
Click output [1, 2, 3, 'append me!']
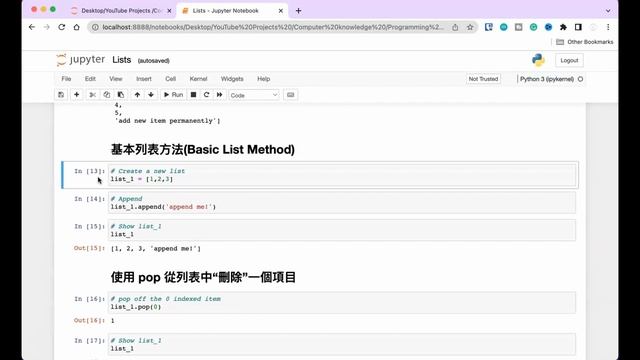coord(156,249)
